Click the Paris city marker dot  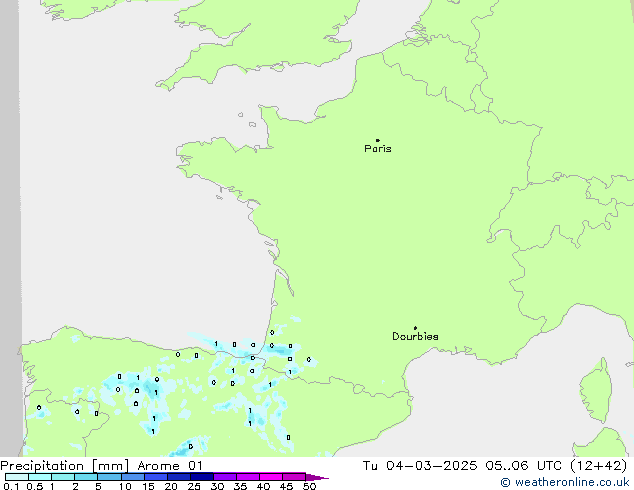pos(377,141)
